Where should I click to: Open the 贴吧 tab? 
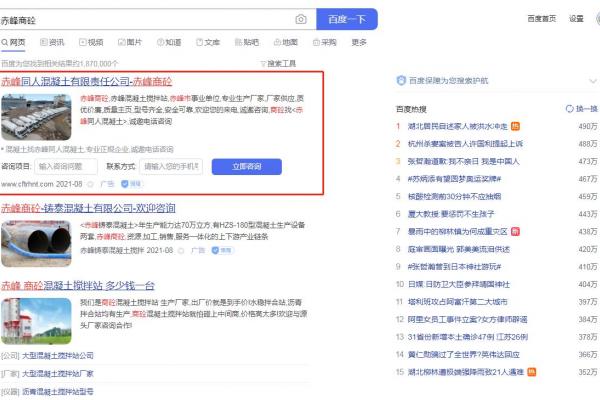click(x=247, y=42)
